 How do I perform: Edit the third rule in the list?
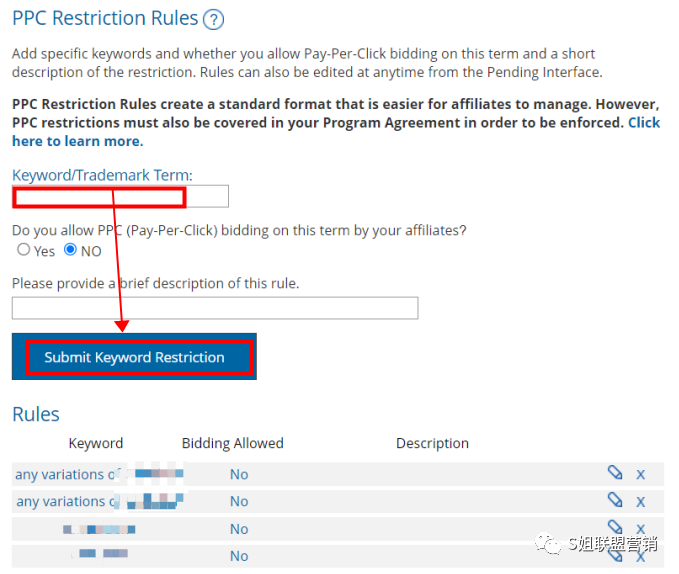[615, 527]
